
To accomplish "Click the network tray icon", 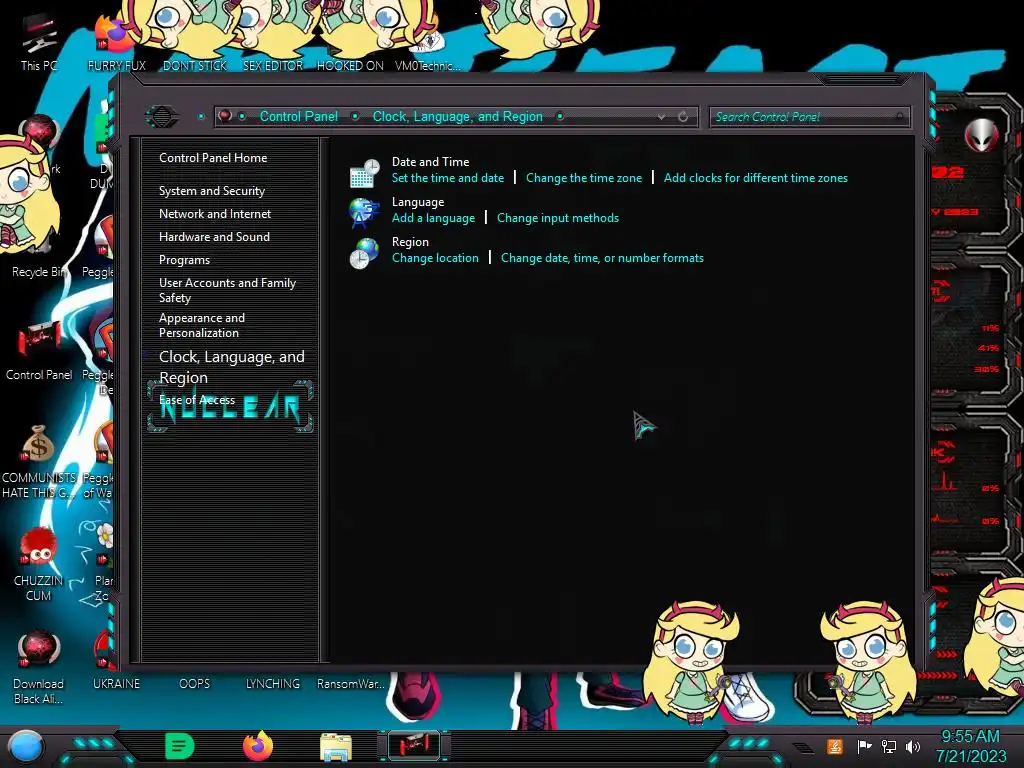I will (889, 746).
